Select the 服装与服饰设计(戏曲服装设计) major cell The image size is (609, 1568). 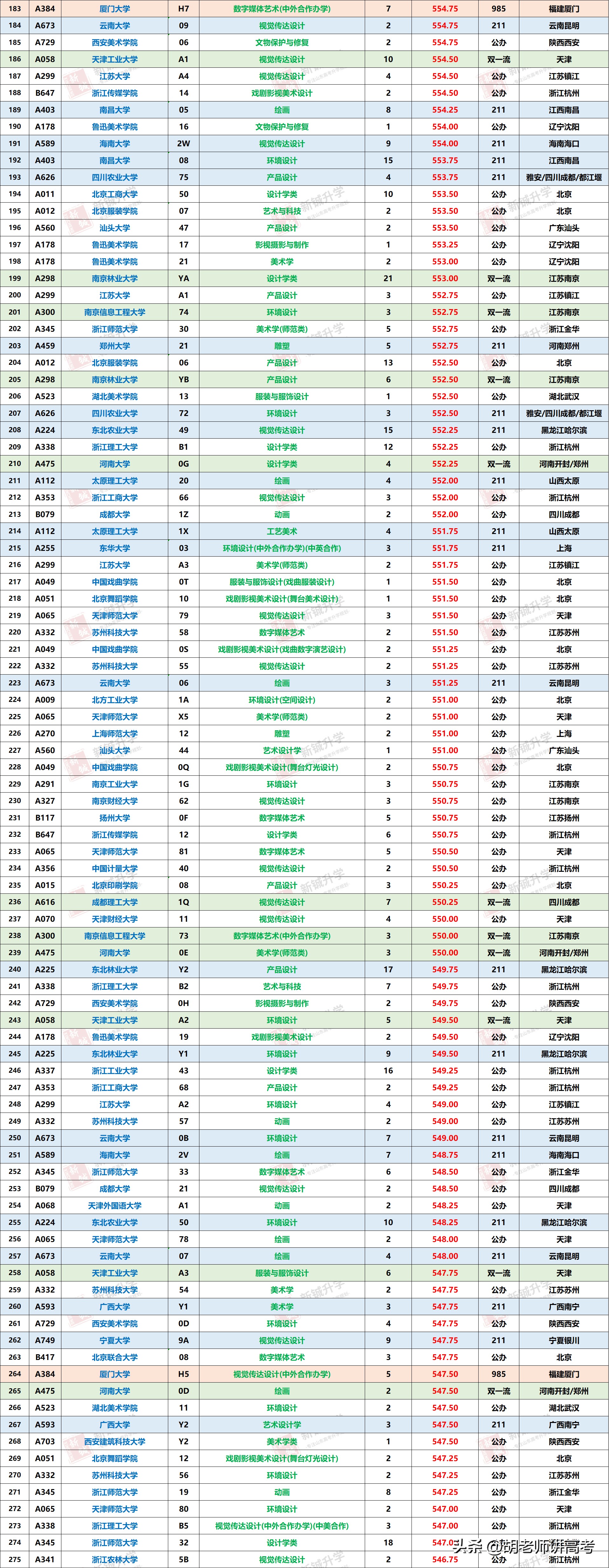(x=282, y=582)
